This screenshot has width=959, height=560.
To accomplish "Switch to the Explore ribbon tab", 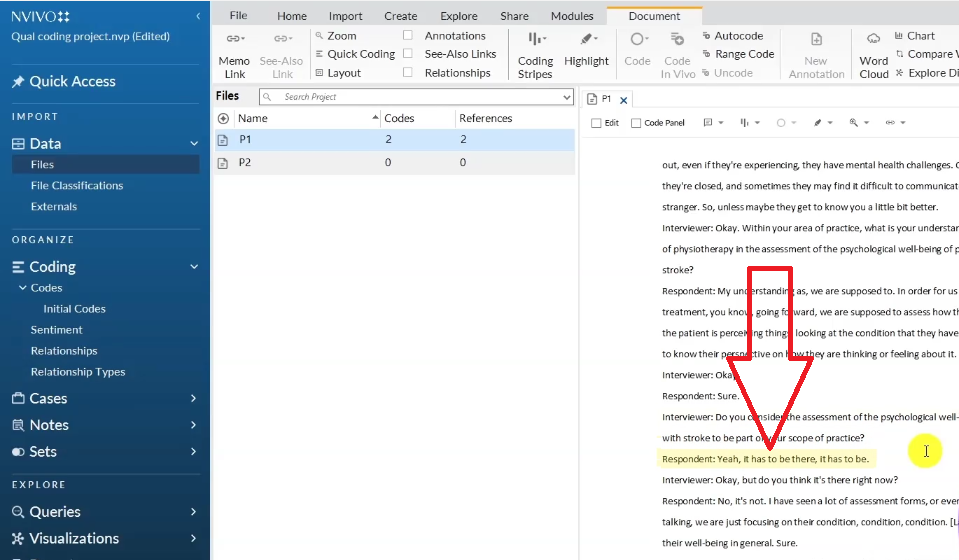I will pos(459,16).
